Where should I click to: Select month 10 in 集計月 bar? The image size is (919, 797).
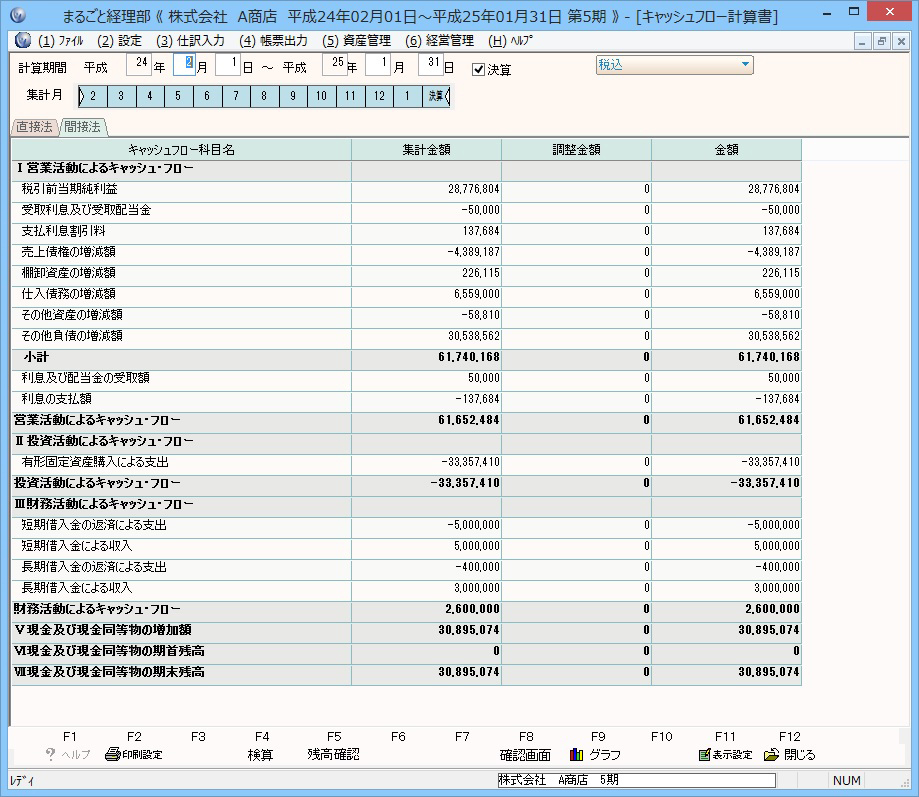coord(322,96)
